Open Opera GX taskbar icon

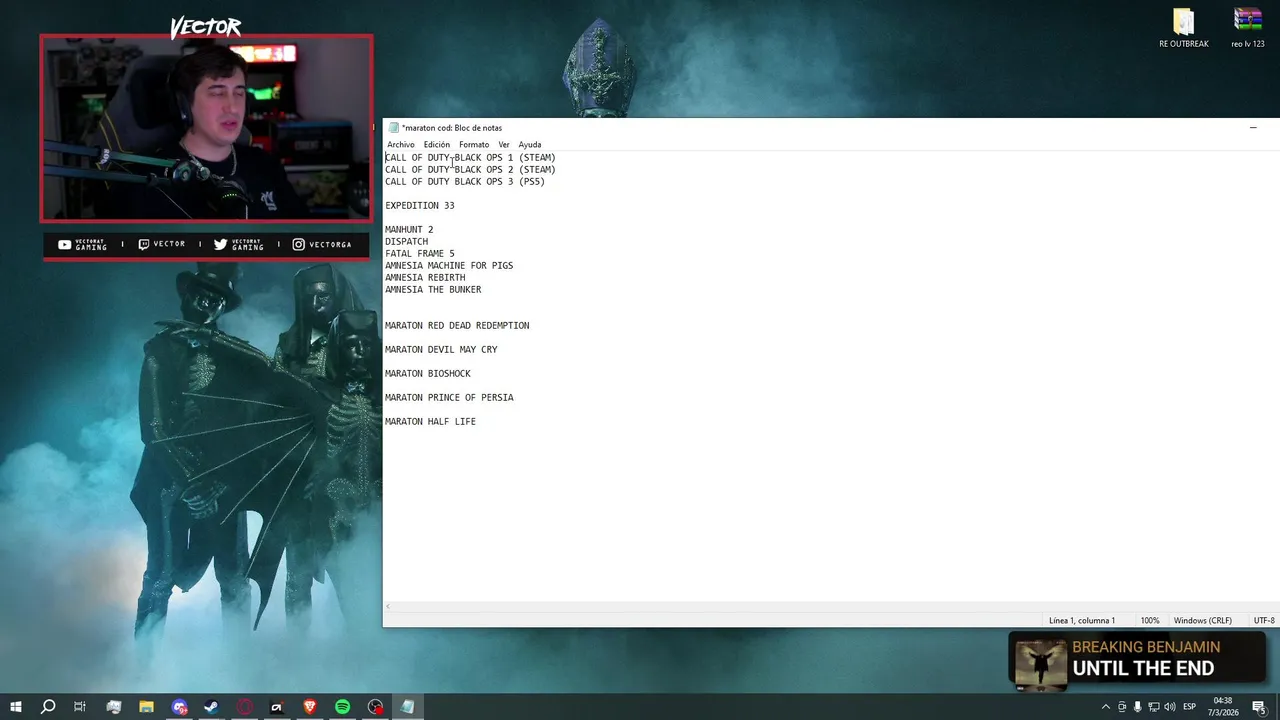(x=244, y=707)
